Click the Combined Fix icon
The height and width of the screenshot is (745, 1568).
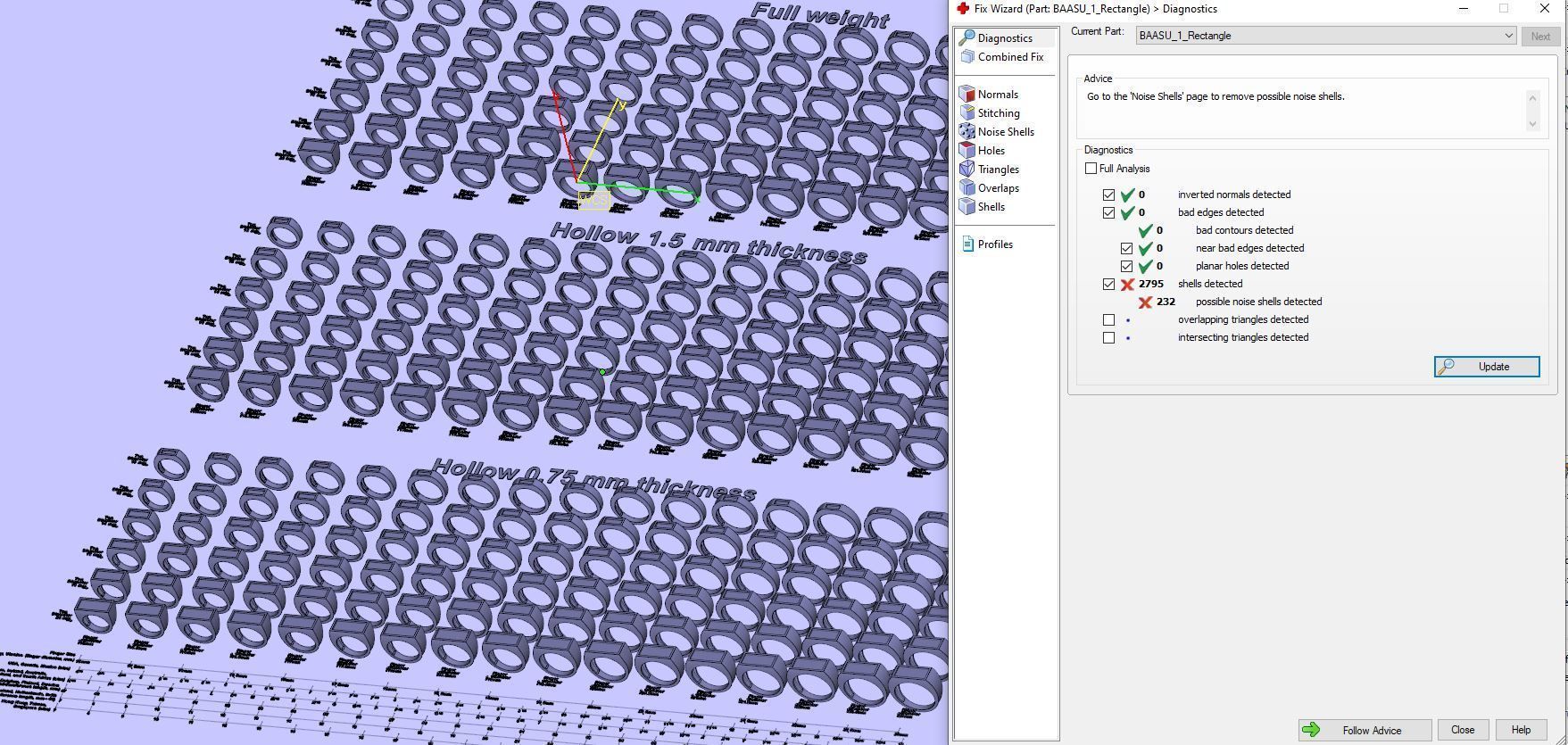coord(967,56)
